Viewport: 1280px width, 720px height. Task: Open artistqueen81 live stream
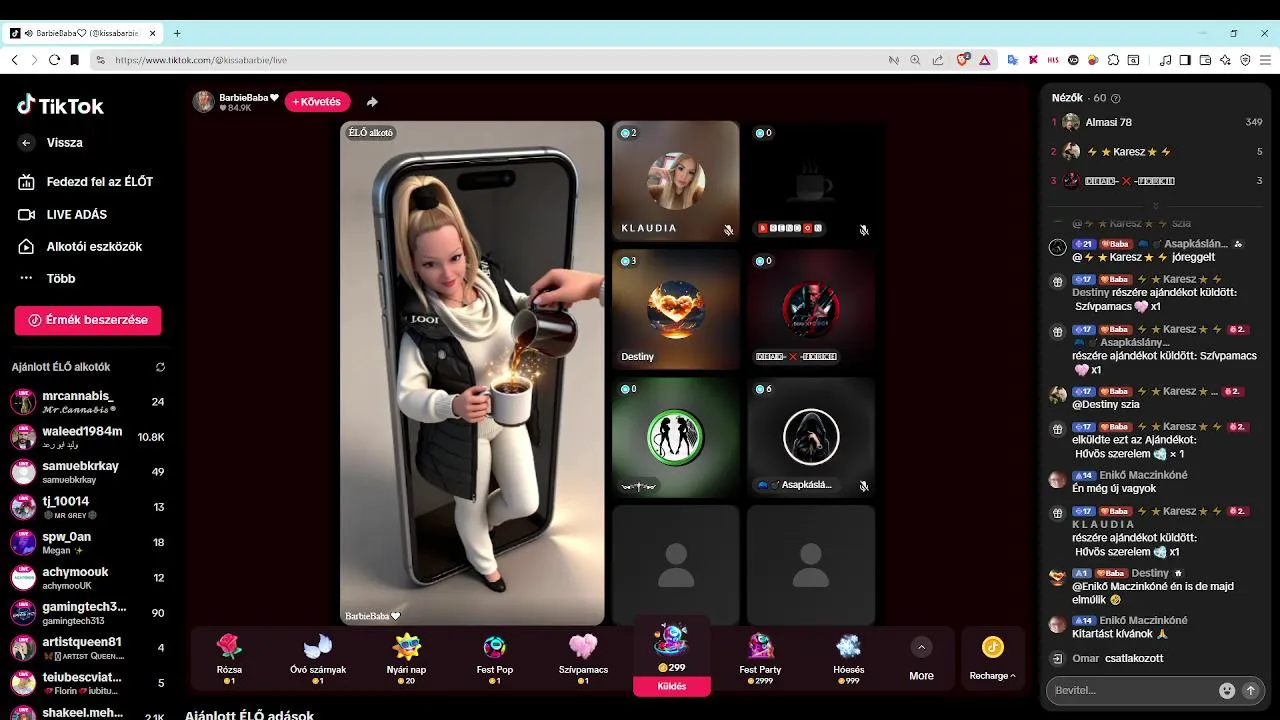[x=88, y=647]
